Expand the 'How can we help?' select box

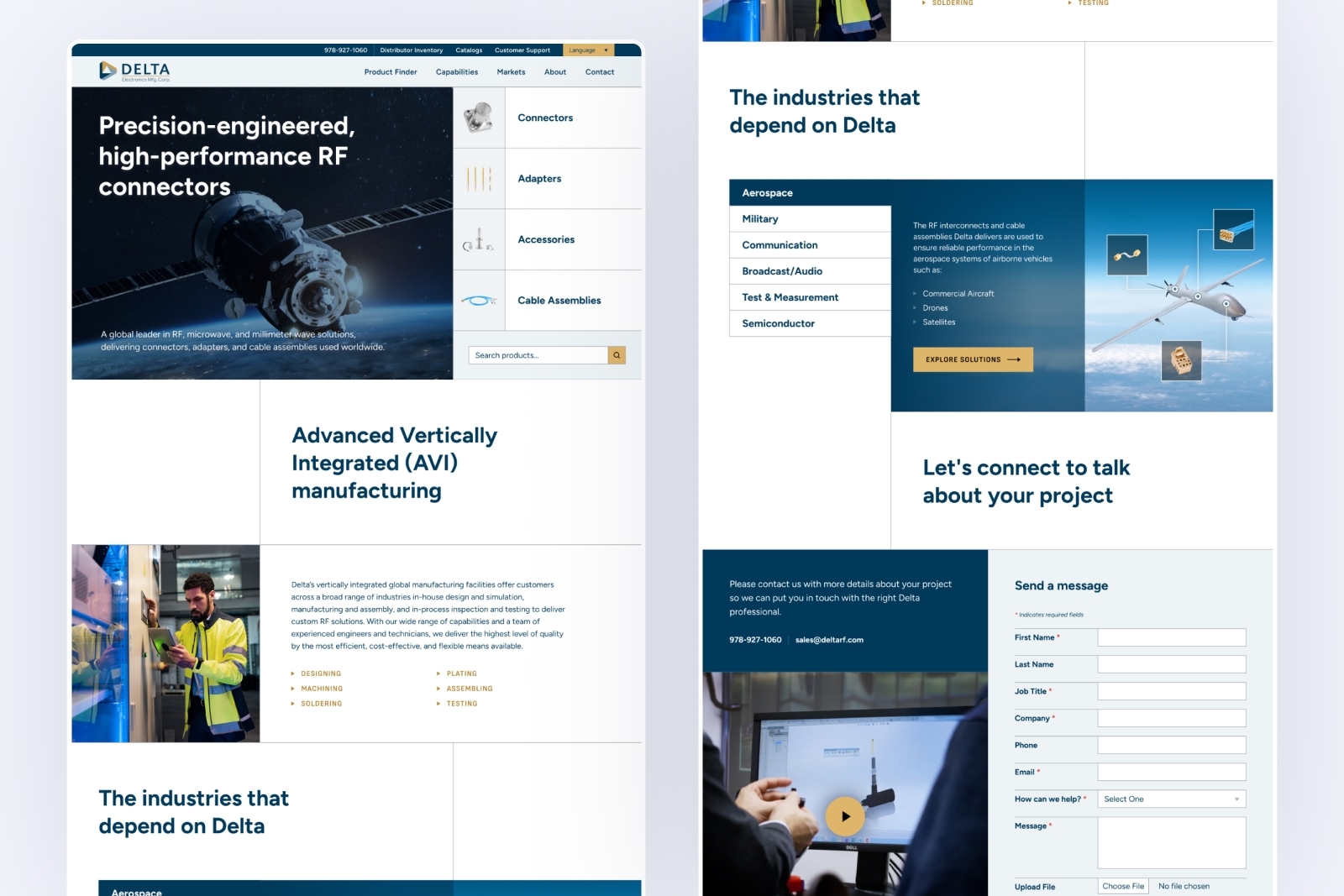1171,799
